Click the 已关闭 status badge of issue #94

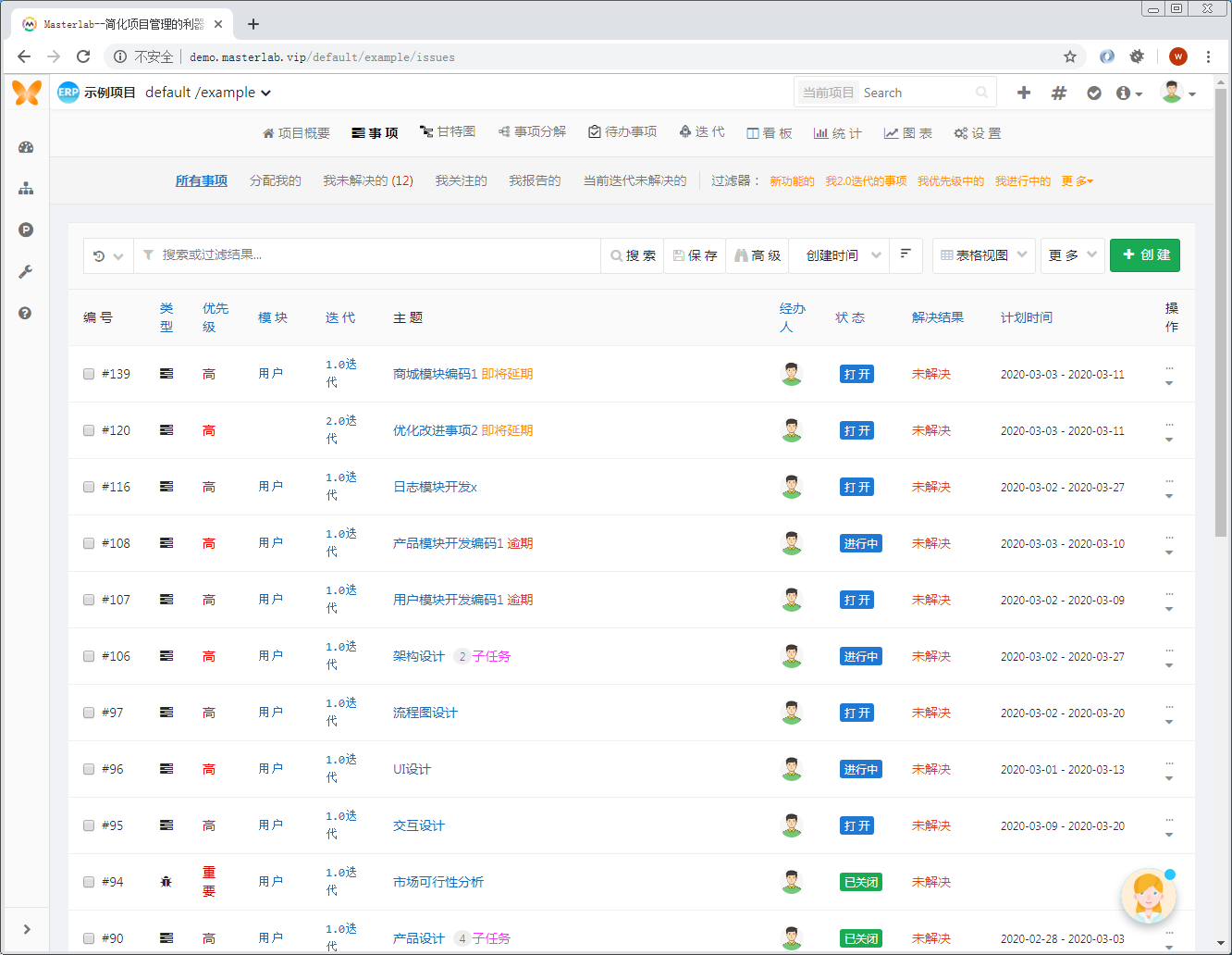click(x=860, y=883)
